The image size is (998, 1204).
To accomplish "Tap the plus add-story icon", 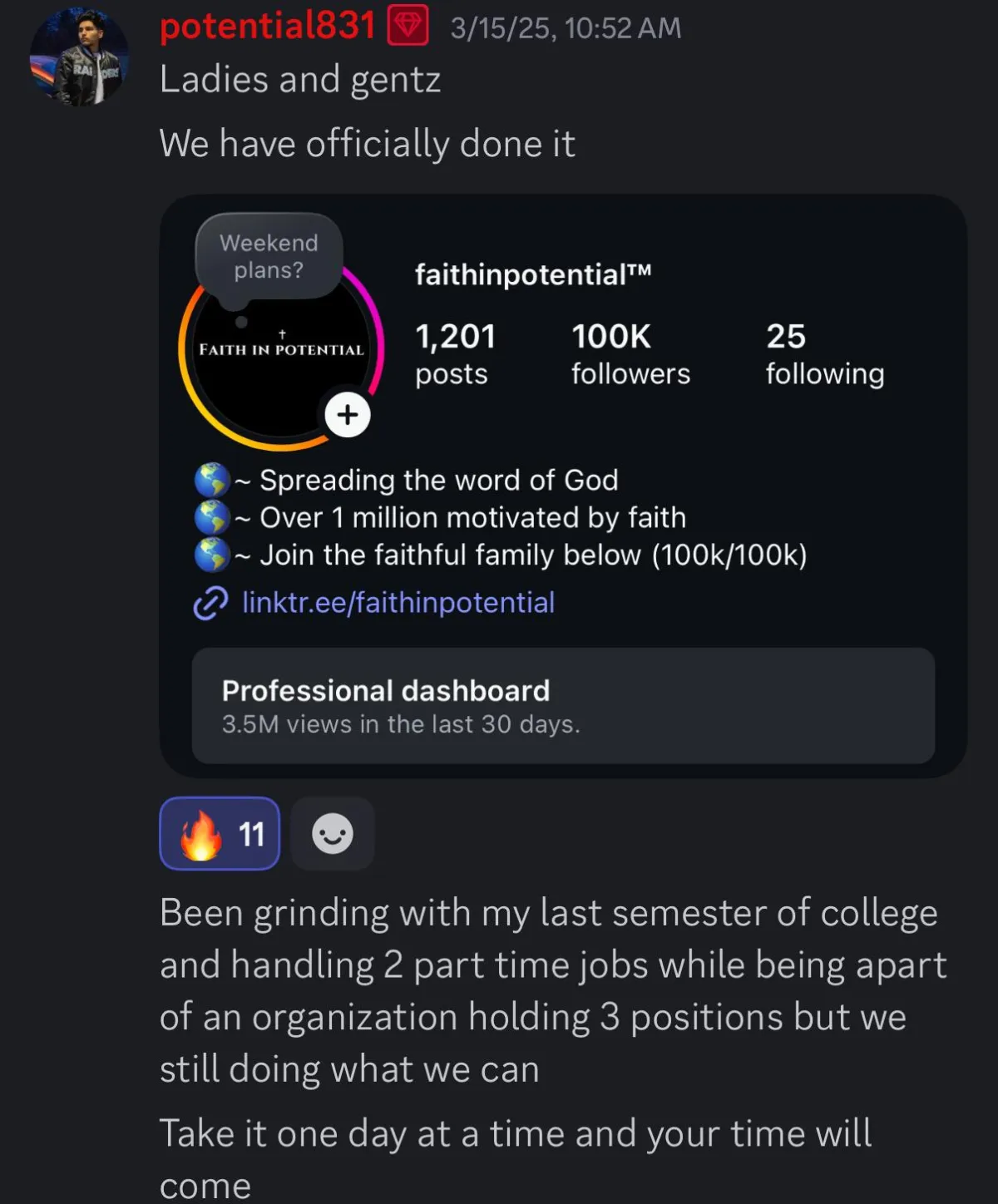I will [x=348, y=414].
